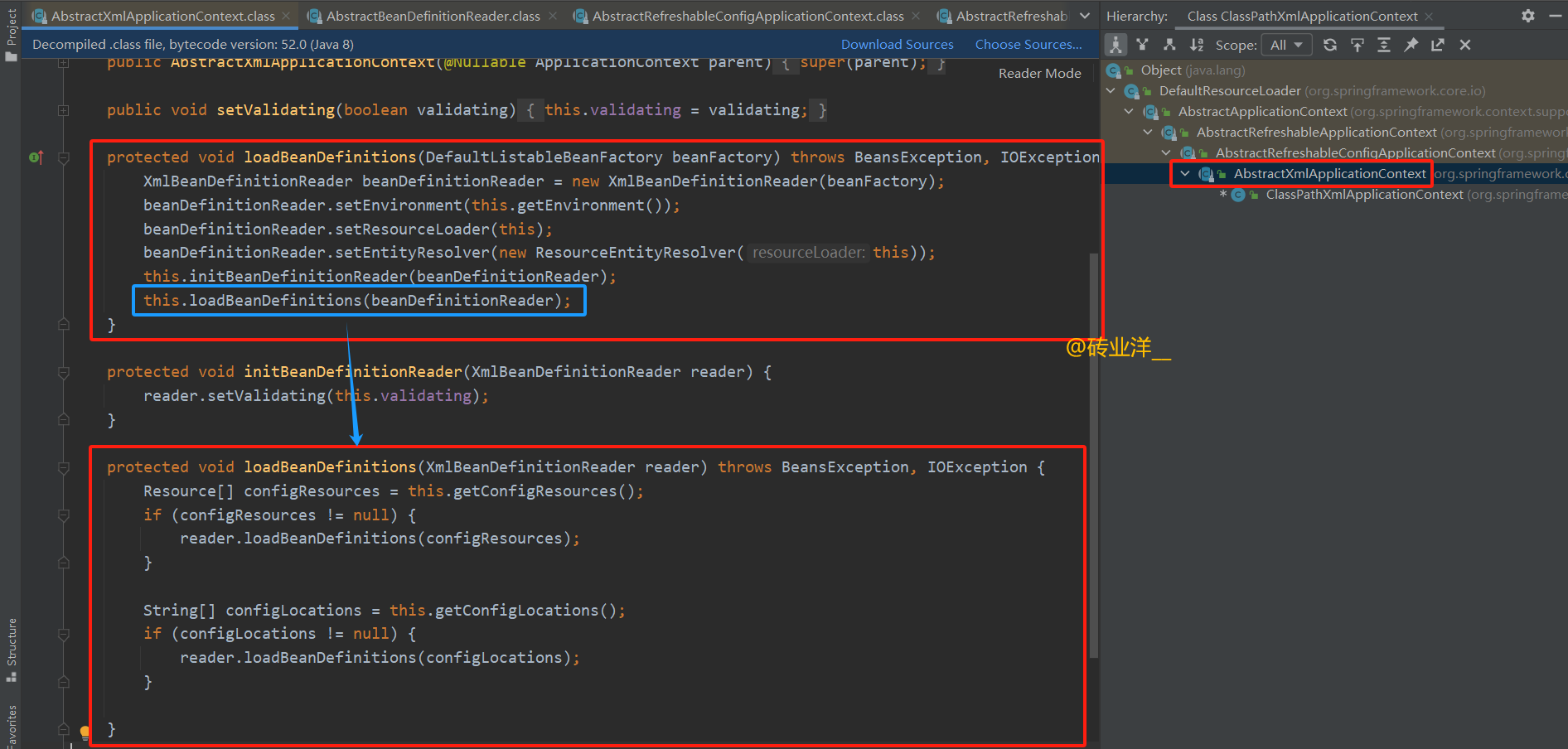Click the yellow intention lightbulb in gutter
This screenshot has height=749, width=1568.
pyautogui.click(x=85, y=732)
